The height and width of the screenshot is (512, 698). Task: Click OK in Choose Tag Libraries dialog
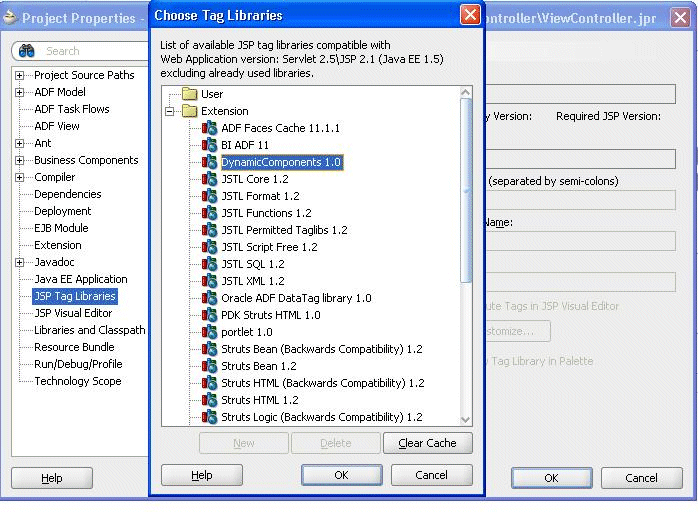pos(341,475)
